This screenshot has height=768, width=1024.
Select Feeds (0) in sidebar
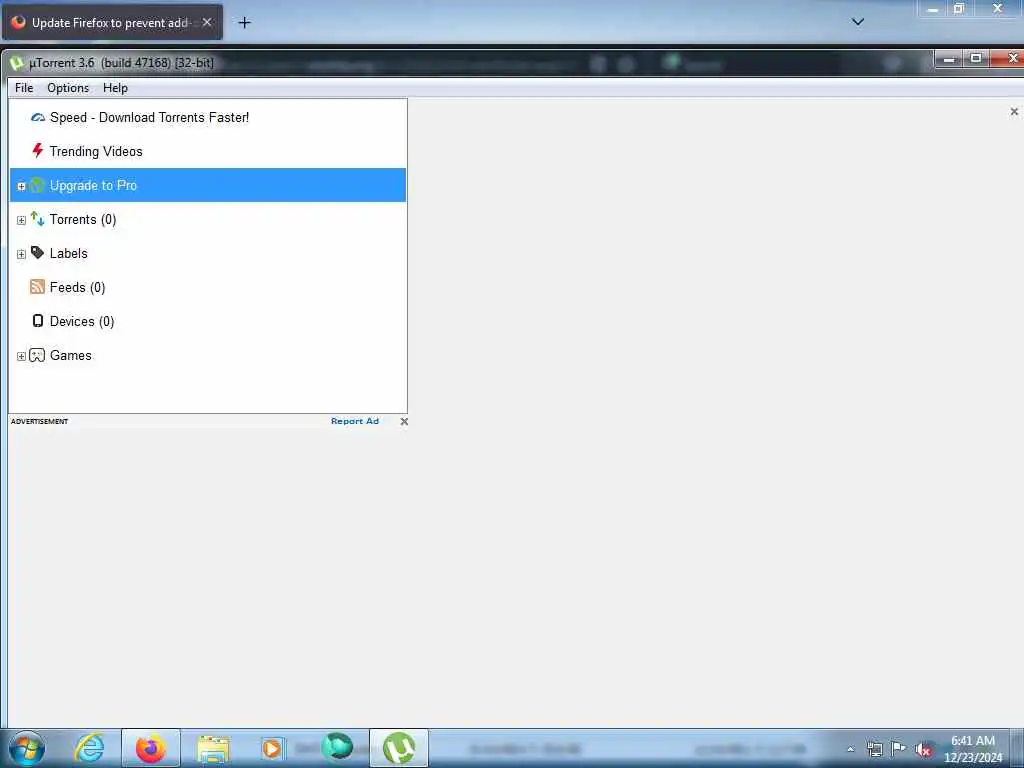click(x=77, y=287)
